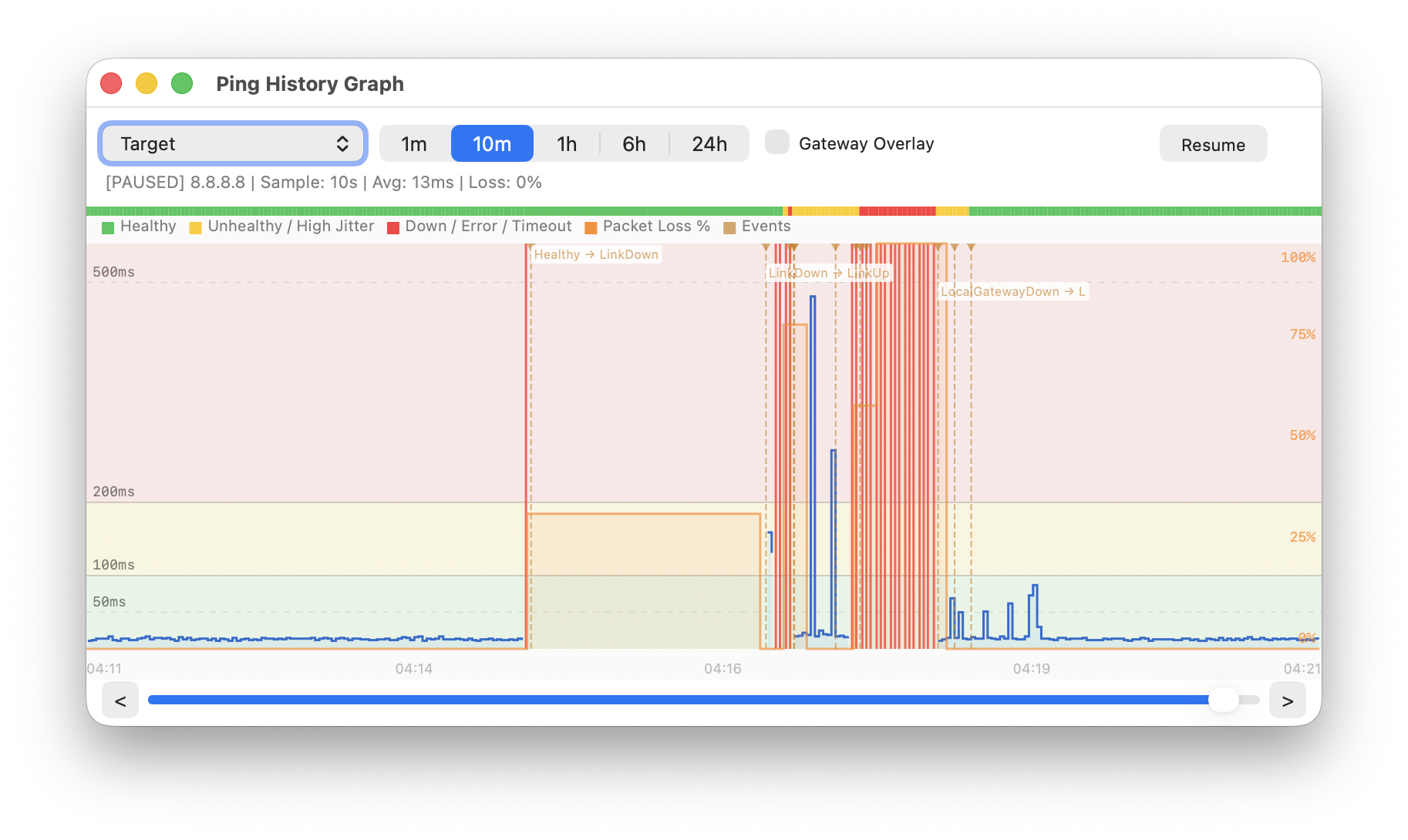Select the 1m time range

pos(414,144)
